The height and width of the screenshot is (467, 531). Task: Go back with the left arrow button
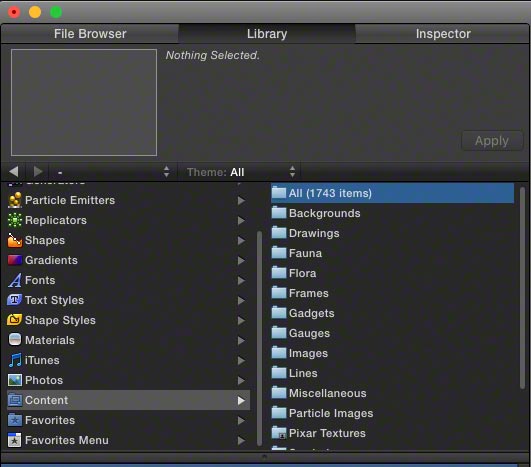click(14, 171)
